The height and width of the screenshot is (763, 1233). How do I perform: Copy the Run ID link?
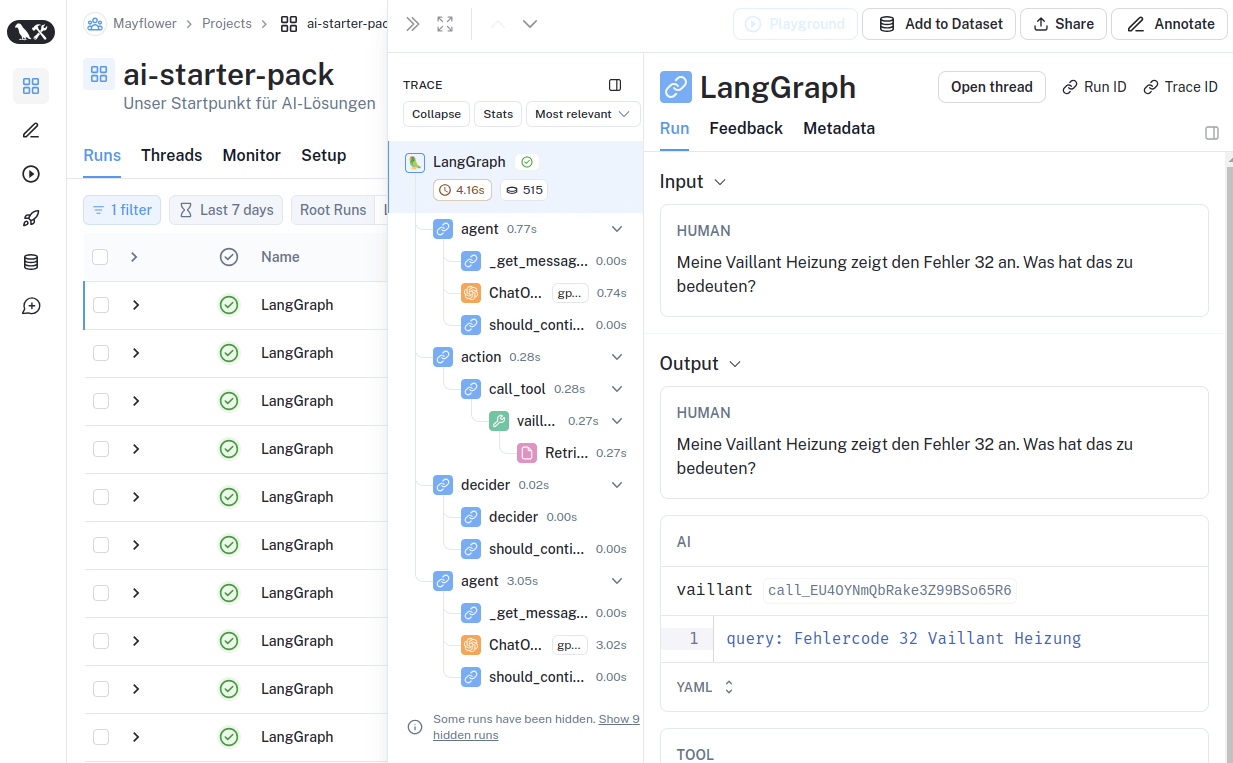tap(1095, 87)
